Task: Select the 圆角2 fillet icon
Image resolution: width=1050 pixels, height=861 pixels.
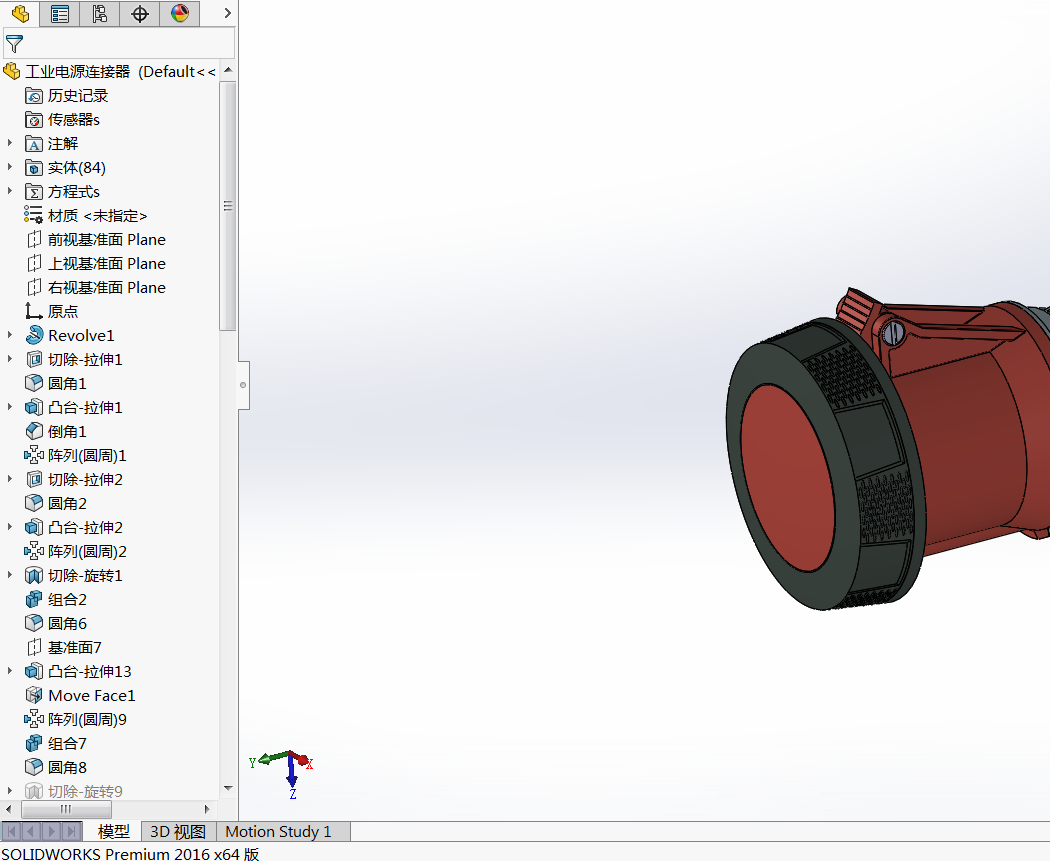Action: point(33,503)
